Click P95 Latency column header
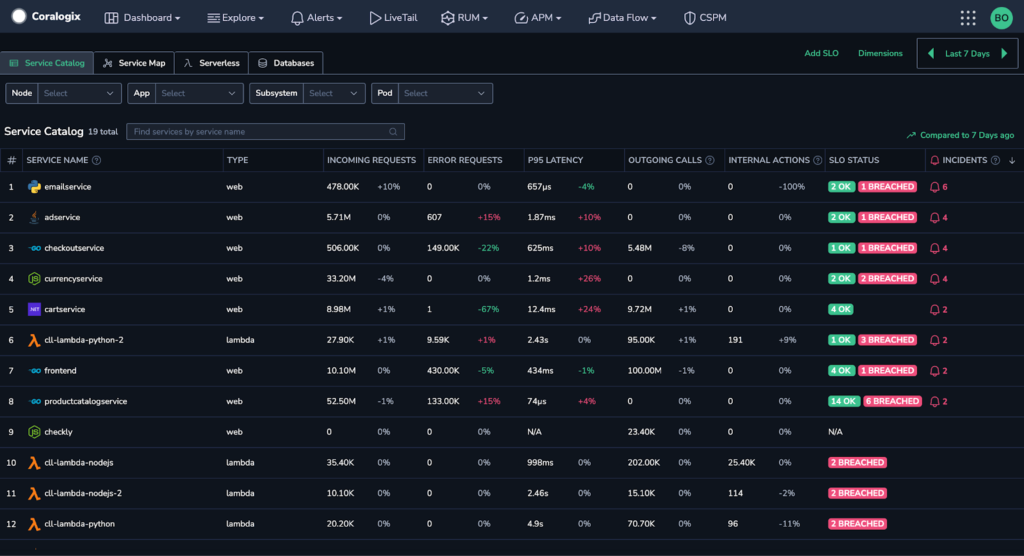 click(x=555, y=160)
